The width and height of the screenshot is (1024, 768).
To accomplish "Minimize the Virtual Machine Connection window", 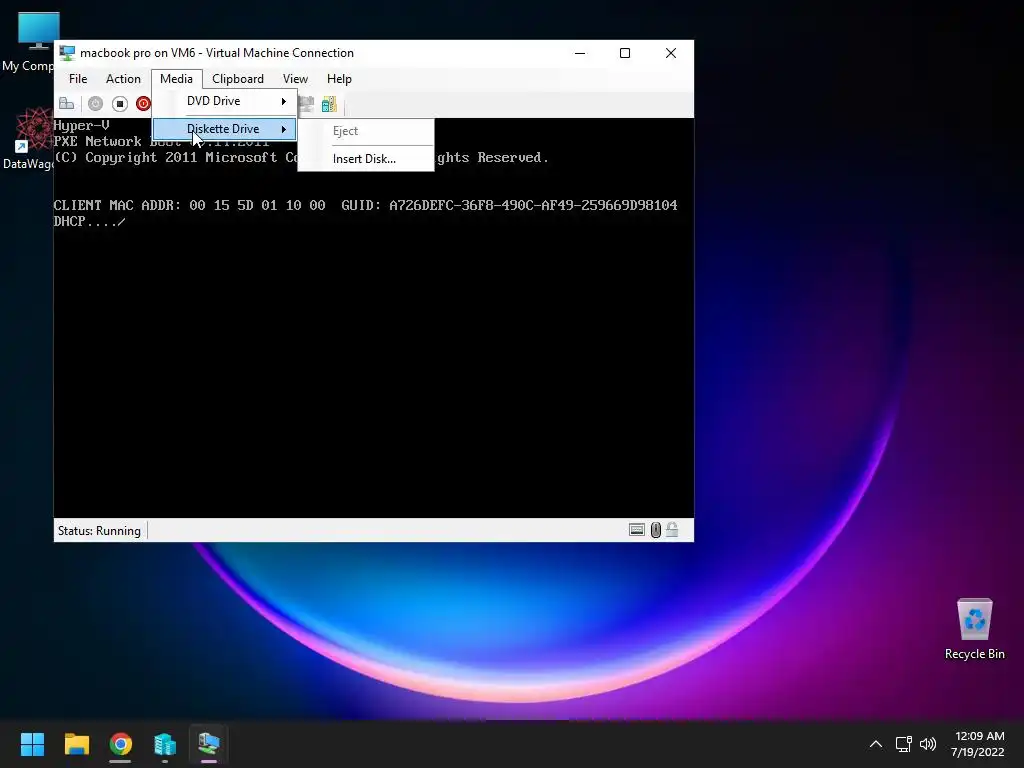I will click(580, 53).
